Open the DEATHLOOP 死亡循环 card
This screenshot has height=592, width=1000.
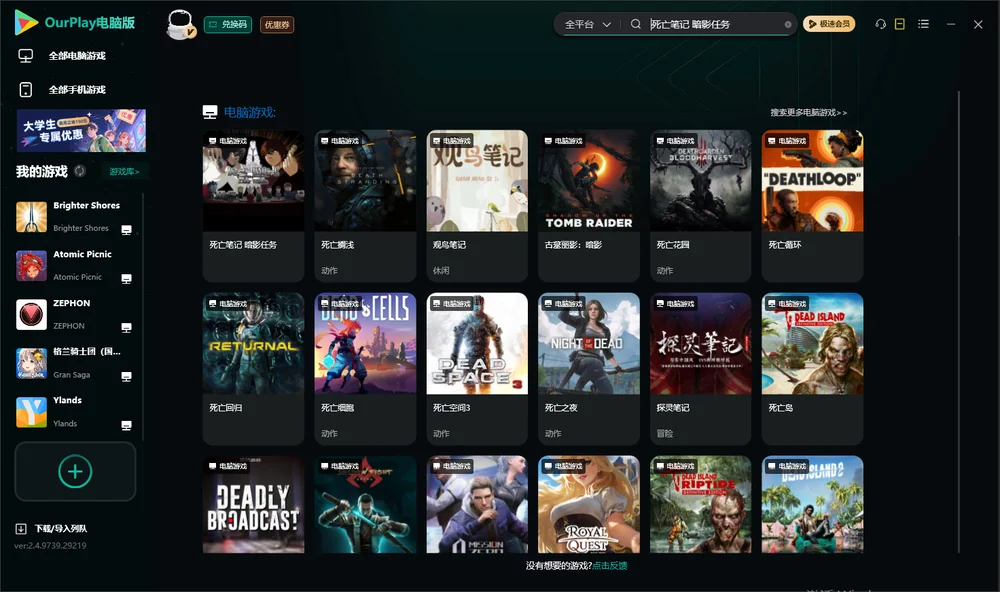point(812,205)
